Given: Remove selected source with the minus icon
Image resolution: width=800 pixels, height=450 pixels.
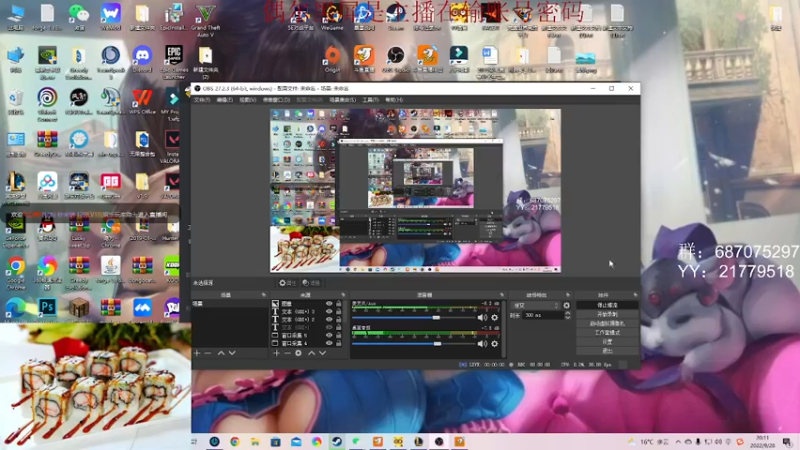Looking at the screenshot, I should (x=287, y=353).
